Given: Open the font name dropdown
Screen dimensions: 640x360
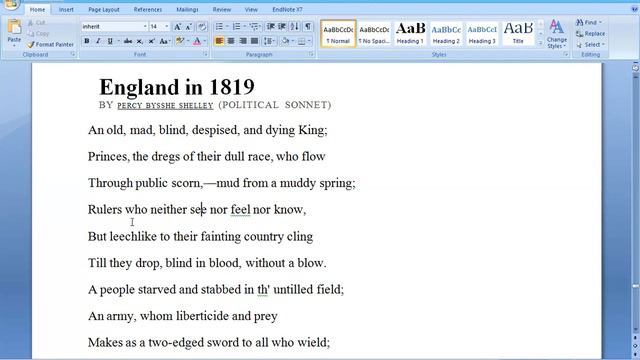Looking at the screenshot, I should (145, 27).
